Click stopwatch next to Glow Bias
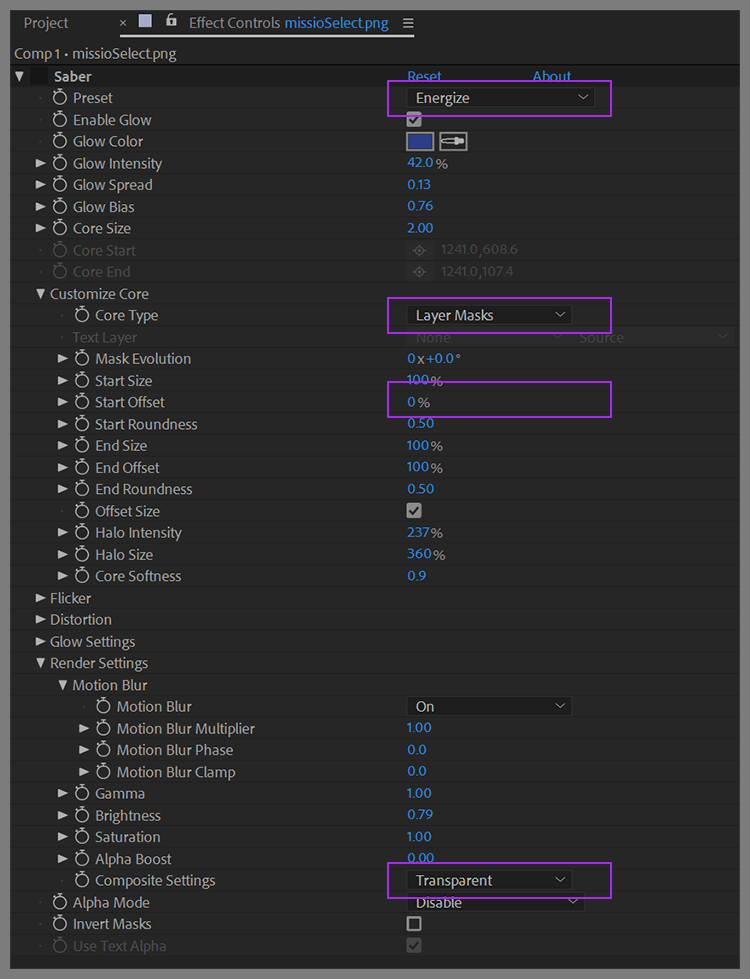The height and width of the screenshot is (979, 750). 59,206
